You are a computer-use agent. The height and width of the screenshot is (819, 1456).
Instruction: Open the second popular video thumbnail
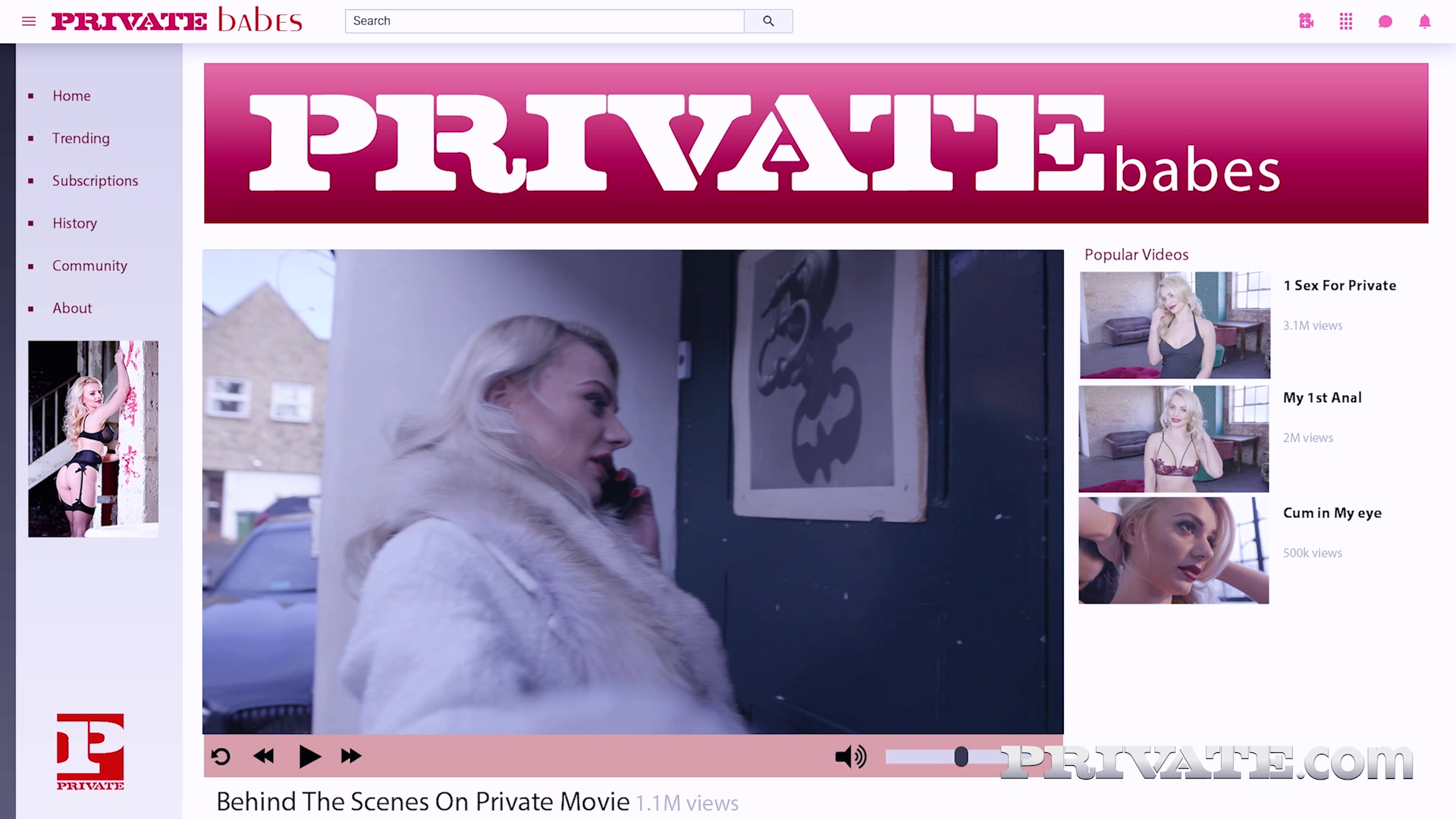pyautogui.click(x=1174, y=439)
